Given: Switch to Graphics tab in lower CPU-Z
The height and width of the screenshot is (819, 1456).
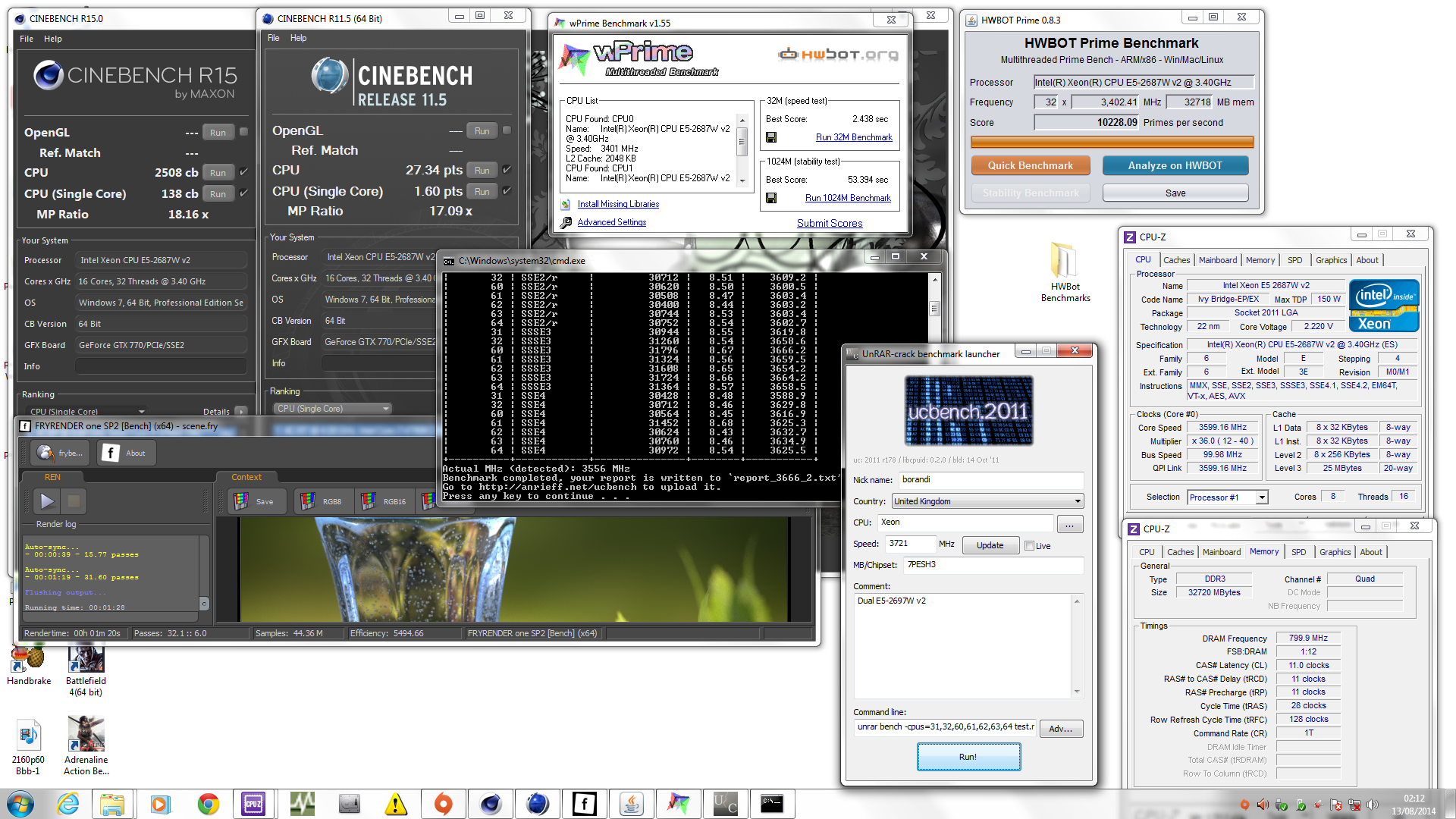Looking at the screenshot, I should click(1335, 552).
